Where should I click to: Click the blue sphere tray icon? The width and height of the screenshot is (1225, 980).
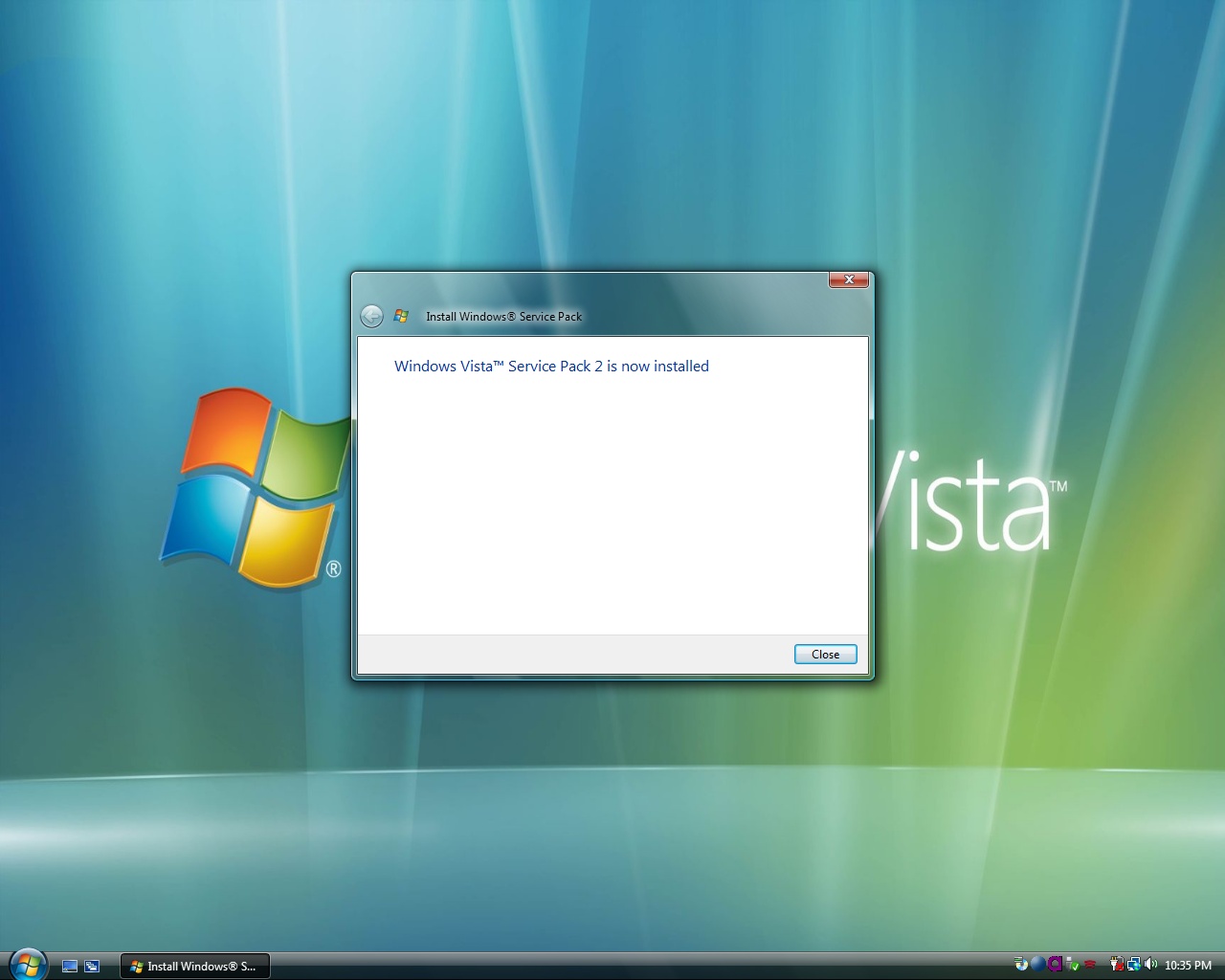pyautogui.click(x=1038, y=965)
